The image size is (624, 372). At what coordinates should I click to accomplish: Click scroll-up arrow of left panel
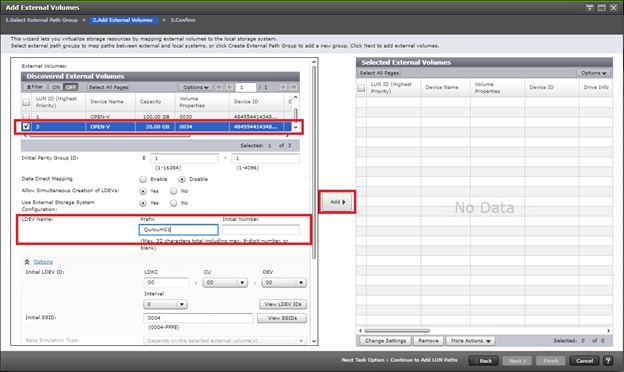click(x=314, y=62)
